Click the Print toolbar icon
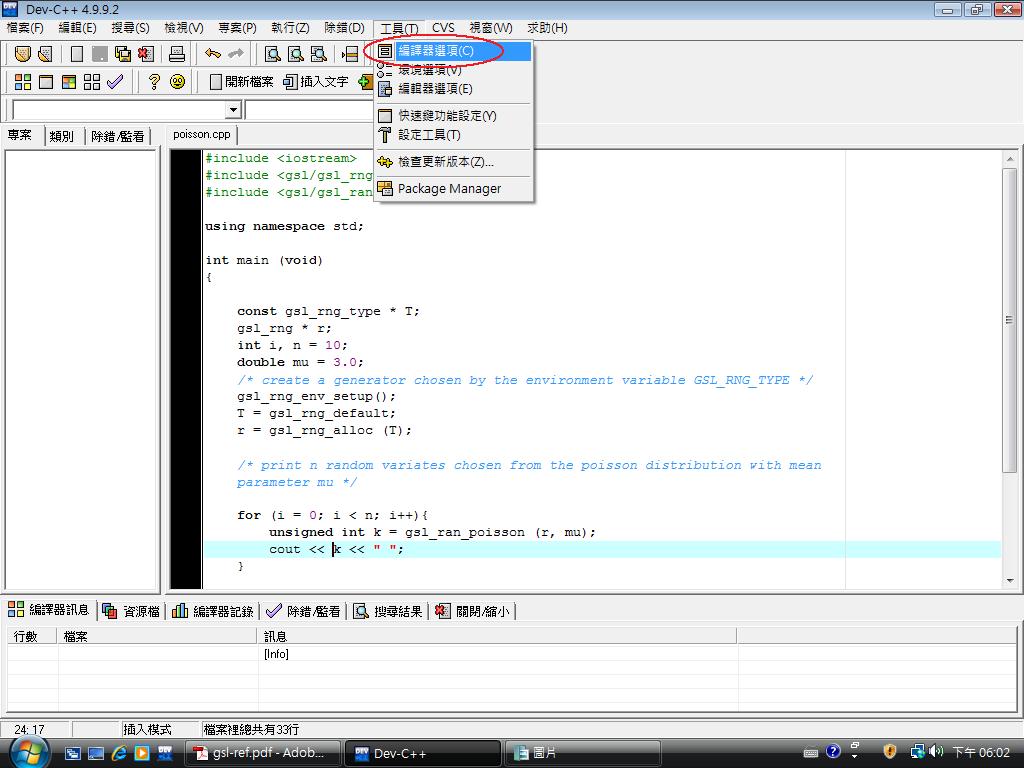The height and width of the screenshot is (768, 1024). pos(177,54)
